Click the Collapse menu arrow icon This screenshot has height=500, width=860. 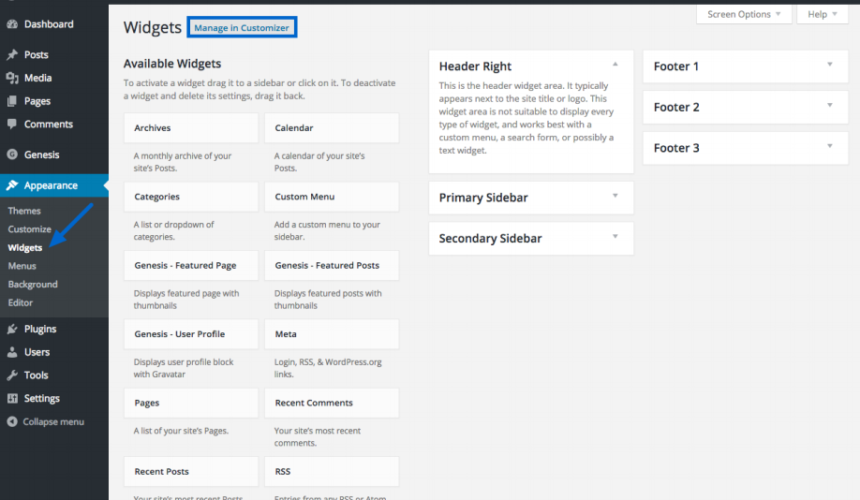12,422
